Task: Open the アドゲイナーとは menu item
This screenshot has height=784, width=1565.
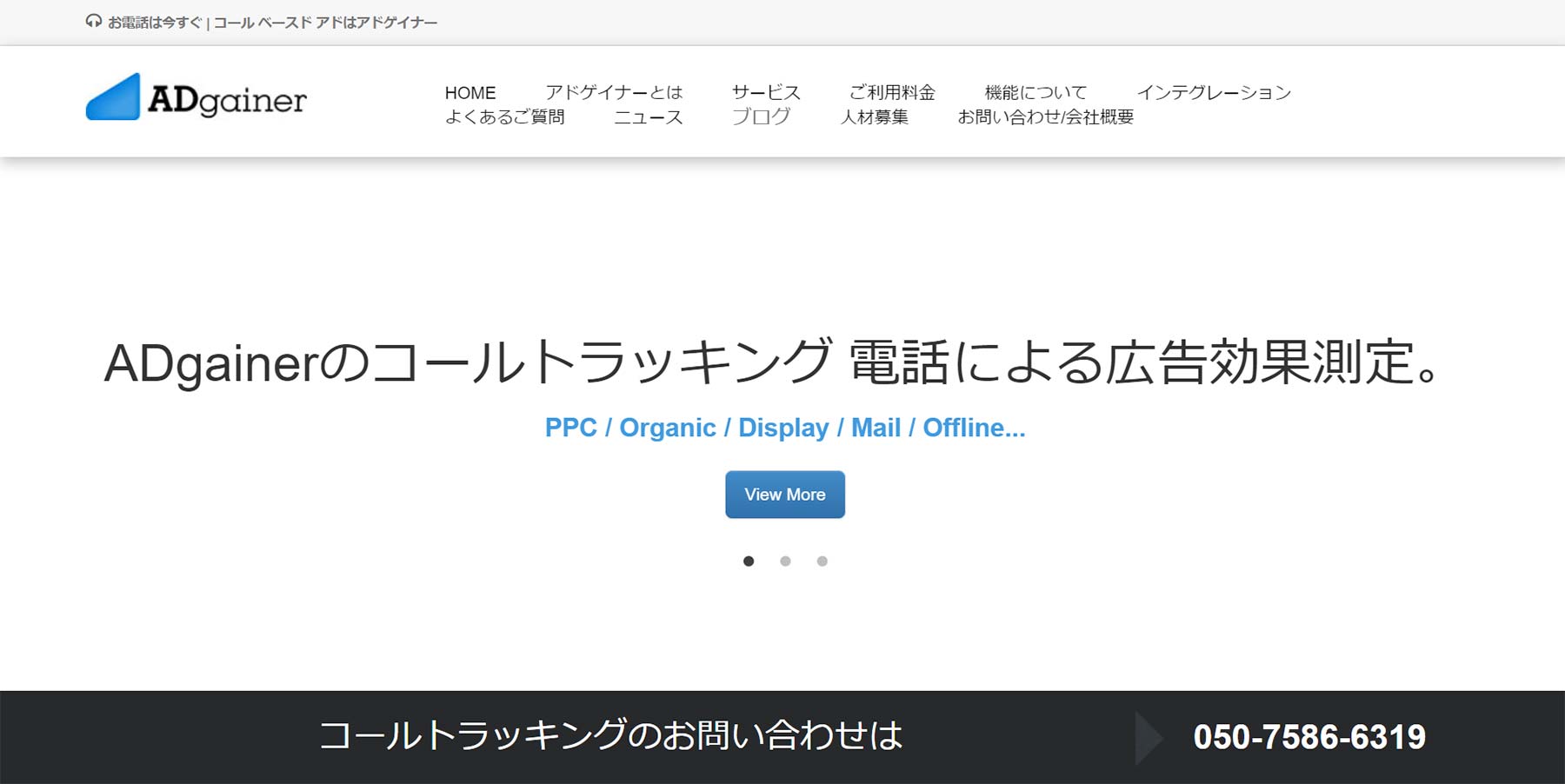Action: [x=614, y=92]
